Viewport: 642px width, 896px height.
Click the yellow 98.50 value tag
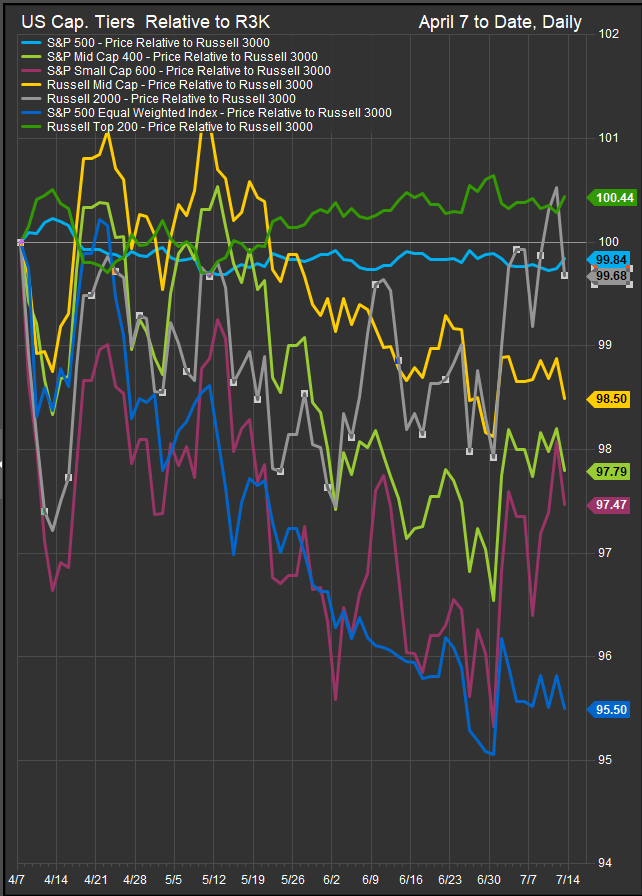click(611, 398)
